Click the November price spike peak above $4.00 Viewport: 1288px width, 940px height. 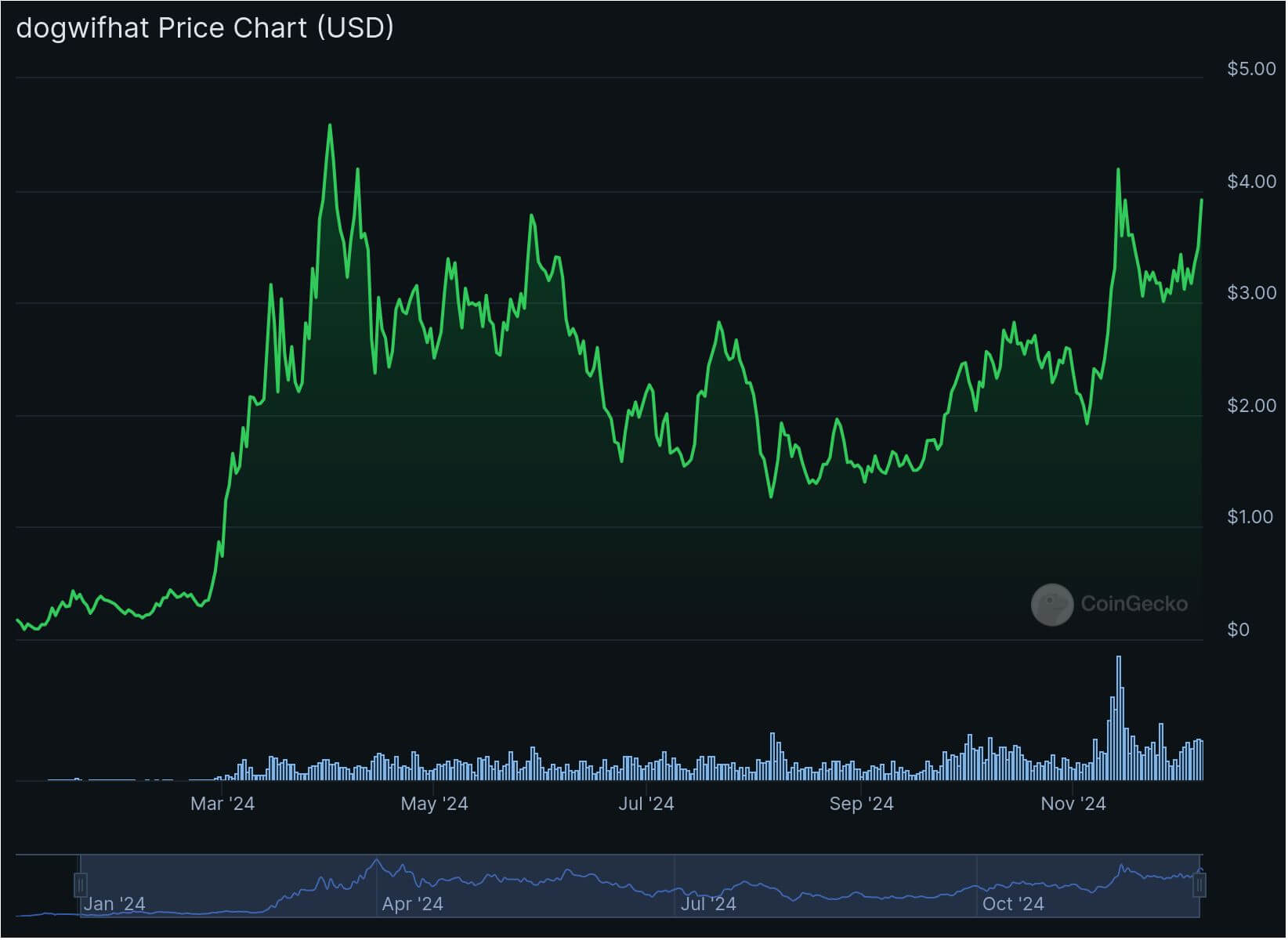point(1118,169)
